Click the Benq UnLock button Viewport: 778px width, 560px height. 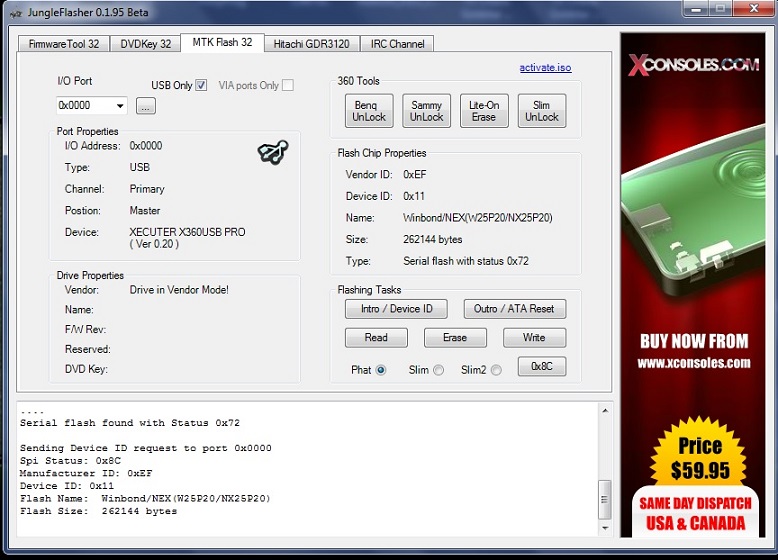point(369,111)
